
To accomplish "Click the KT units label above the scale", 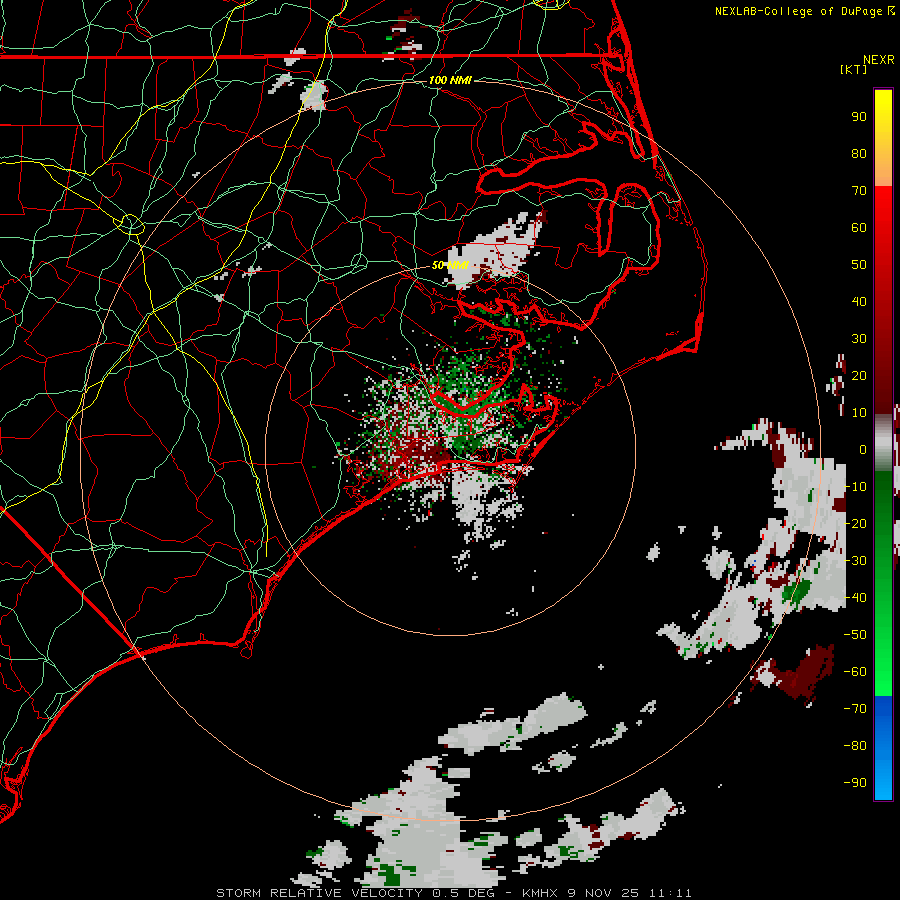I will 854,69.
